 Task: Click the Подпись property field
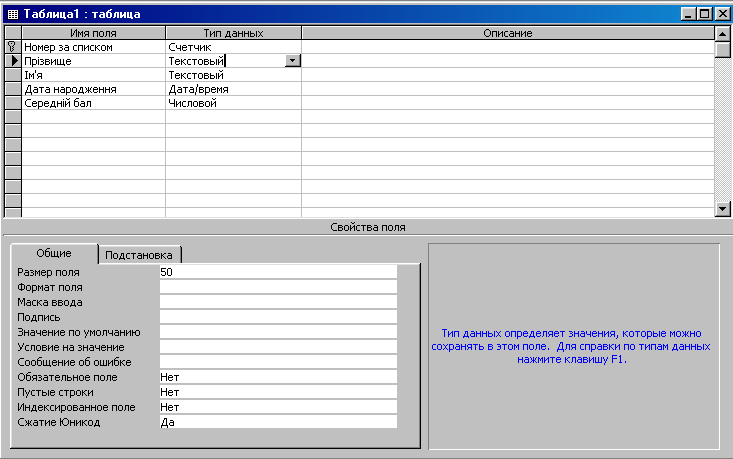[x=278, y=317]
